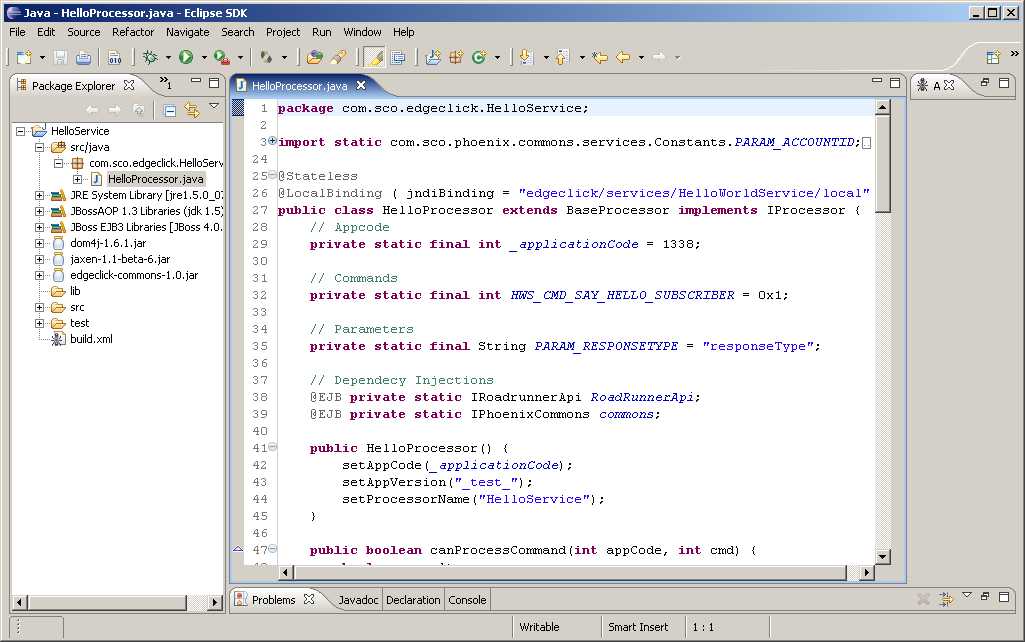Open the File menu
Viewport: 1025px width, 642px height.
(x=17, y=32)
